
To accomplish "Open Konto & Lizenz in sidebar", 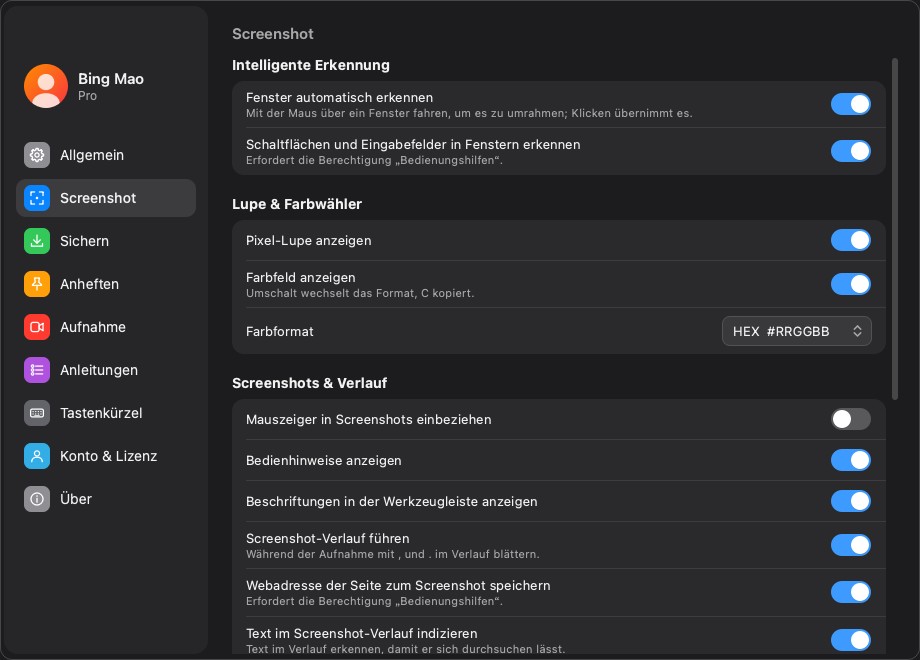I will (x=106, y=456).
